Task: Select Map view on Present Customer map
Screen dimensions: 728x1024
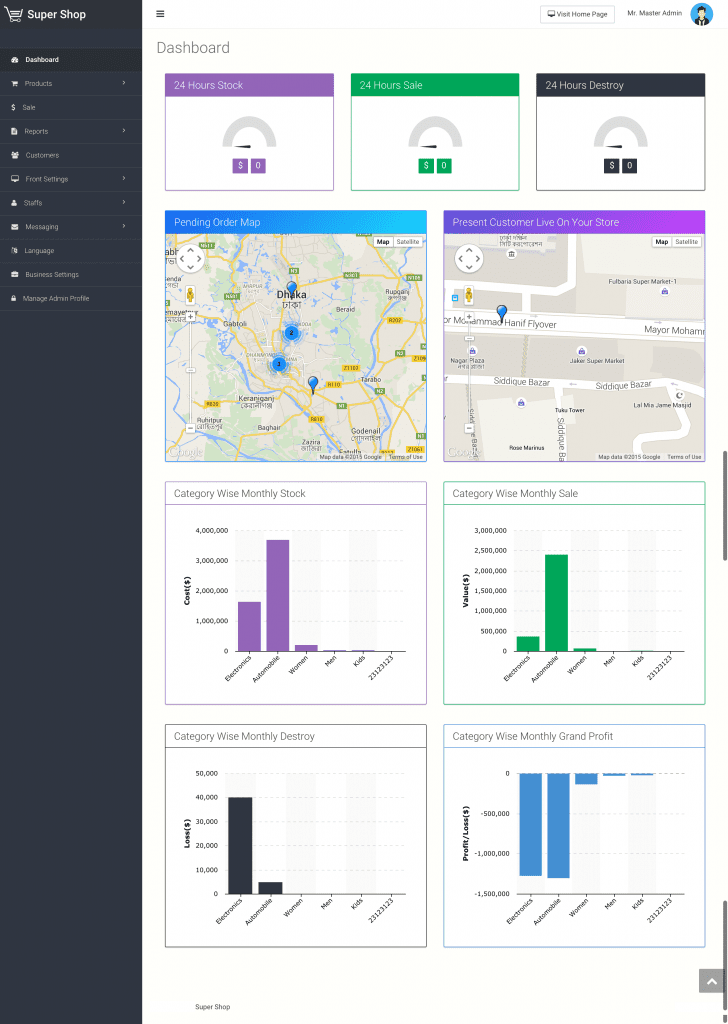Action: point(661,242)
